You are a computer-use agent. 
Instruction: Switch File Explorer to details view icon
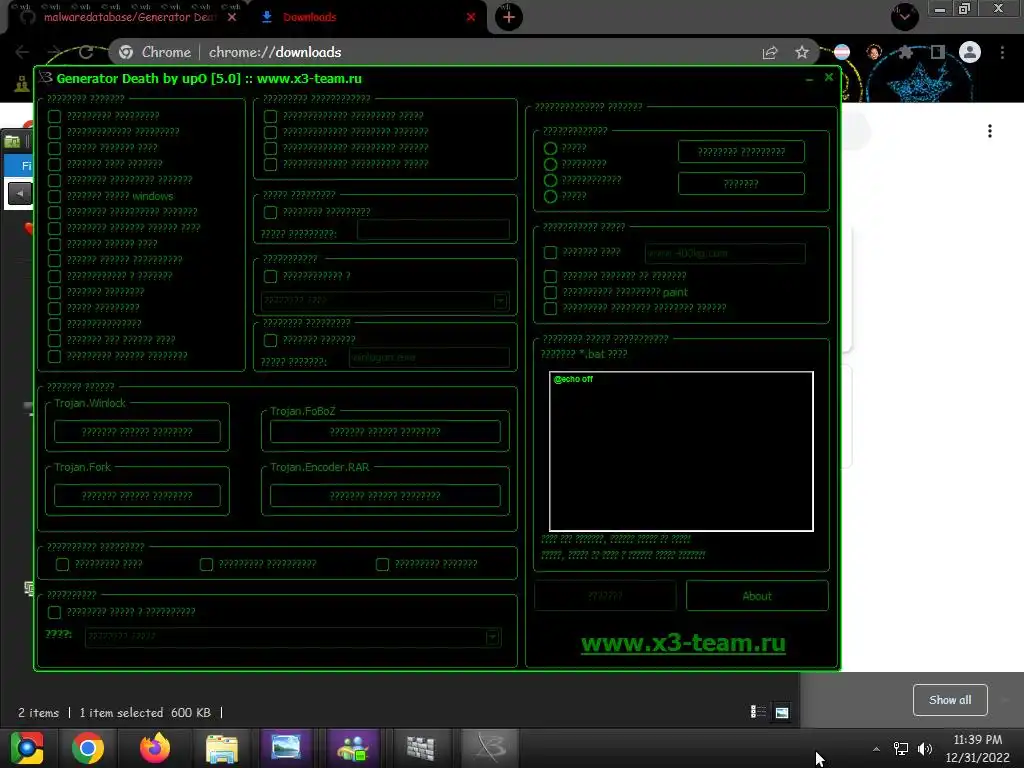[x=758, y=712]
